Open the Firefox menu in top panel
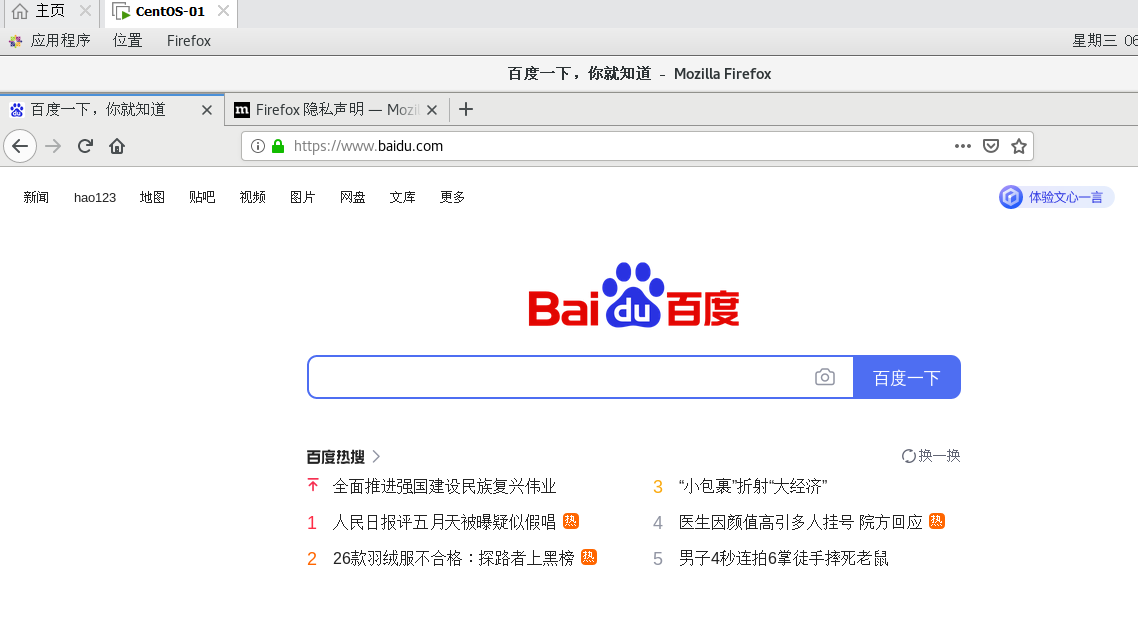This screenshot has height=644, width=1138. 189,41
